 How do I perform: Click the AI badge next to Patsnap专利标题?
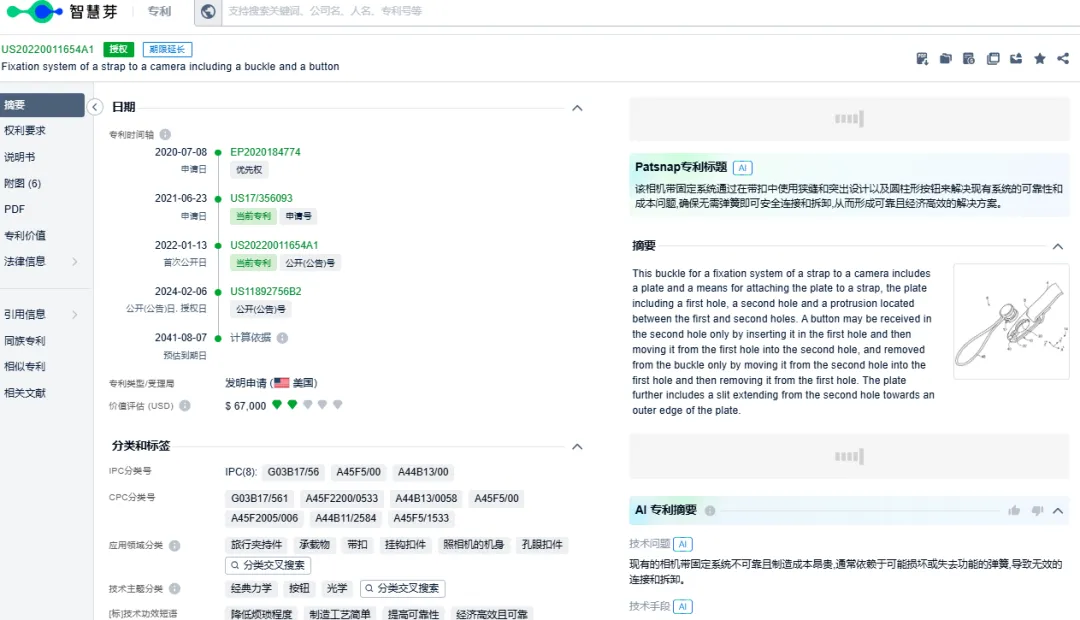(742, 167)
